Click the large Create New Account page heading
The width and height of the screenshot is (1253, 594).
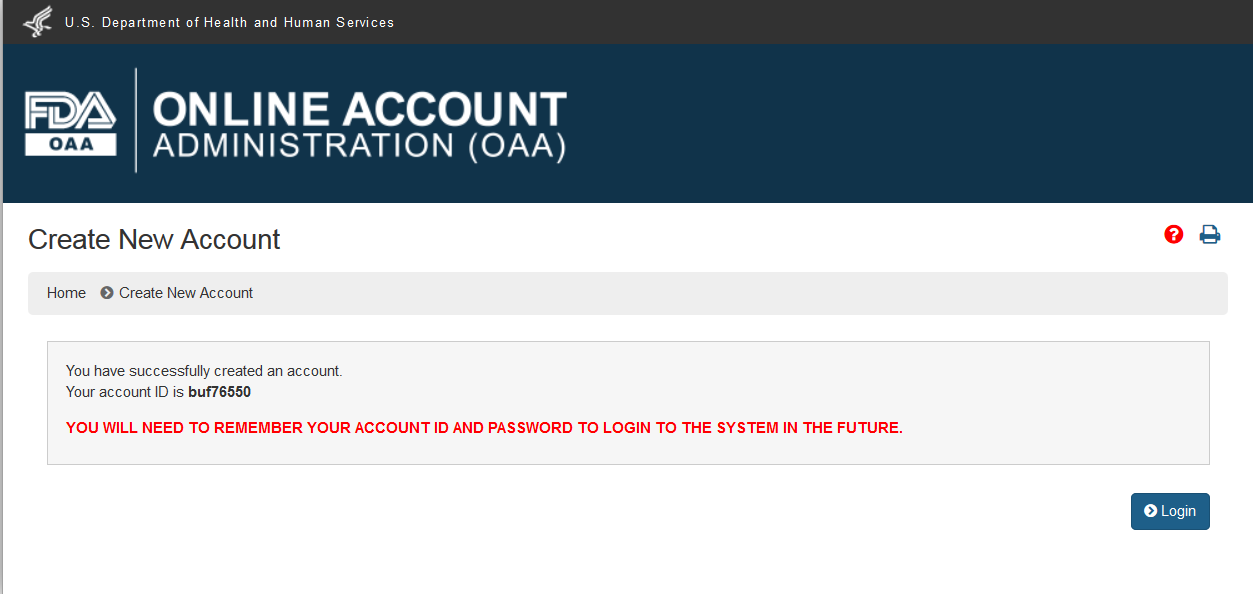click(154, 240)
